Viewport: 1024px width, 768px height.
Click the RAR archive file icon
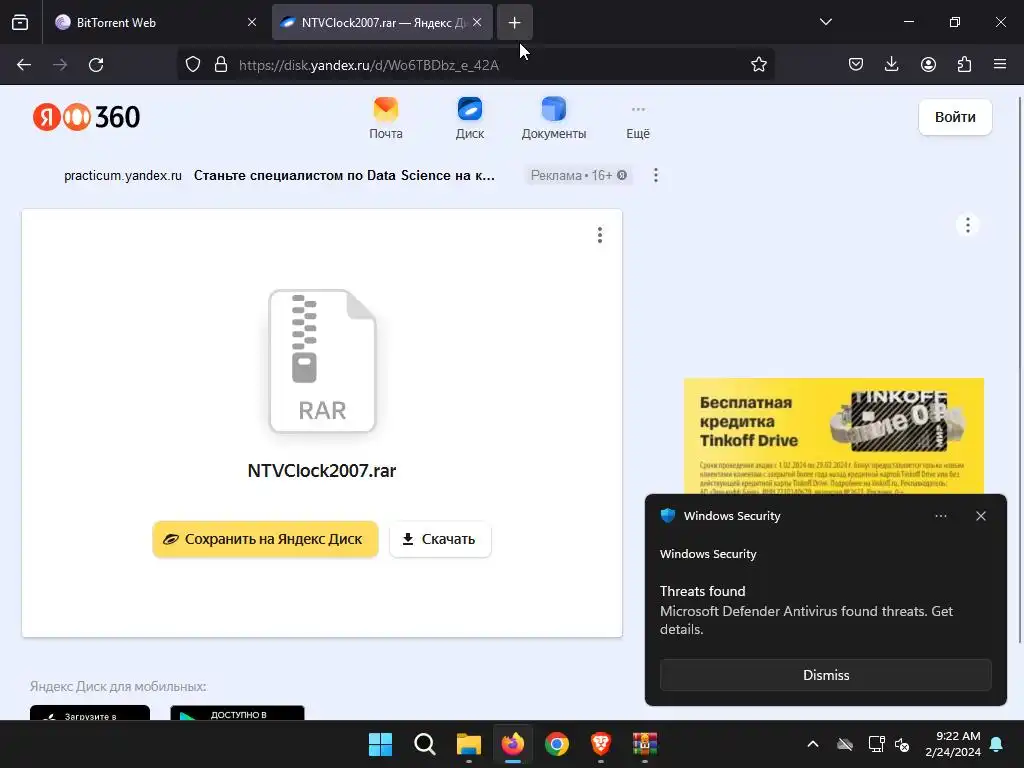point(322,361)
